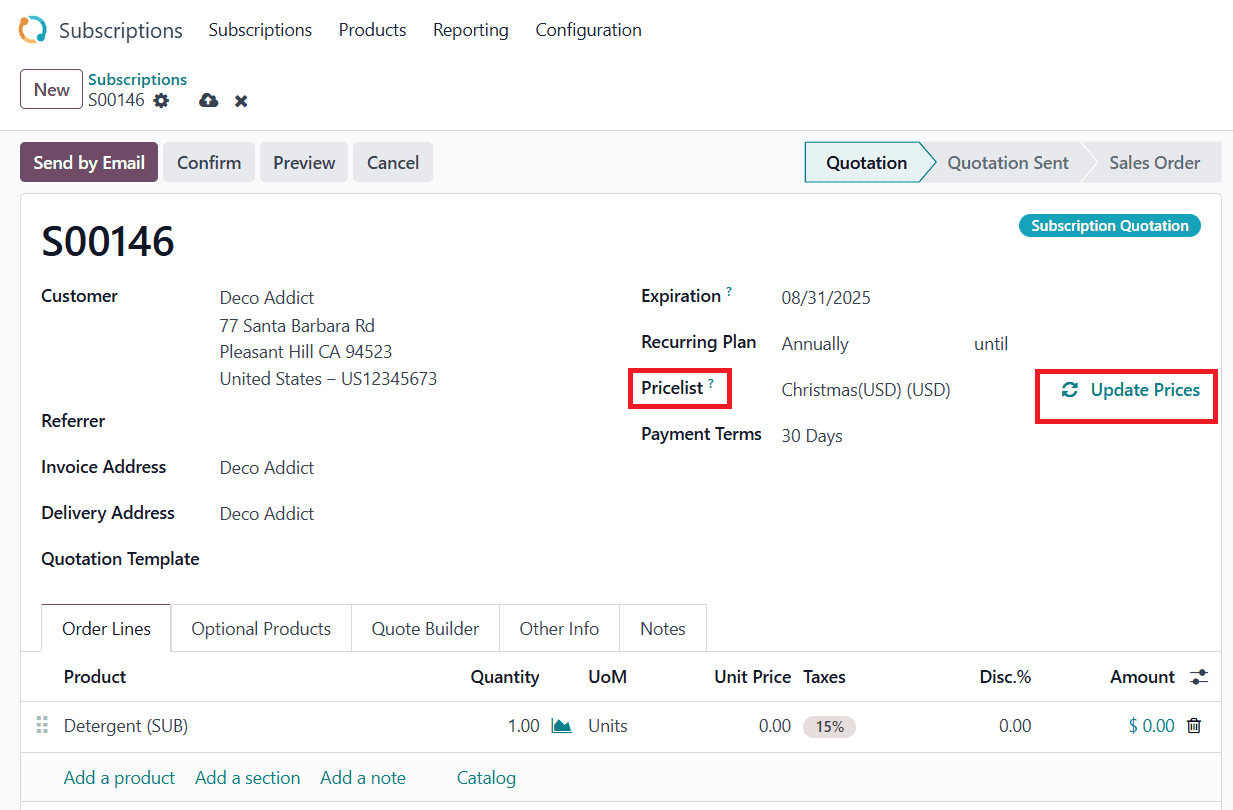
Task: Click Send by Email
Action: tap(89, 162)
